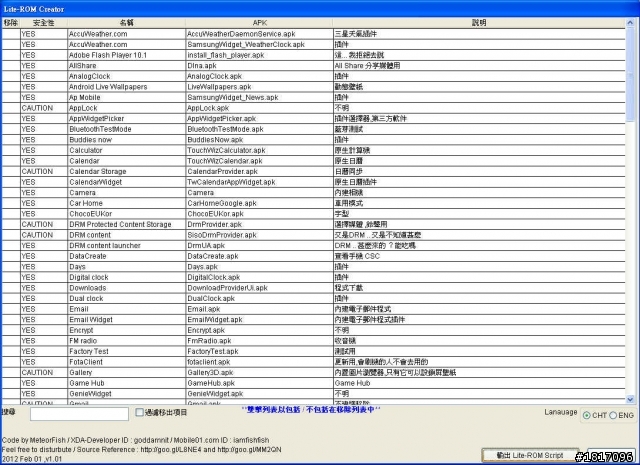This screenshot has height=465, width=640.
Task: Click DrmUA.apk cell
Action: point(259,246)
